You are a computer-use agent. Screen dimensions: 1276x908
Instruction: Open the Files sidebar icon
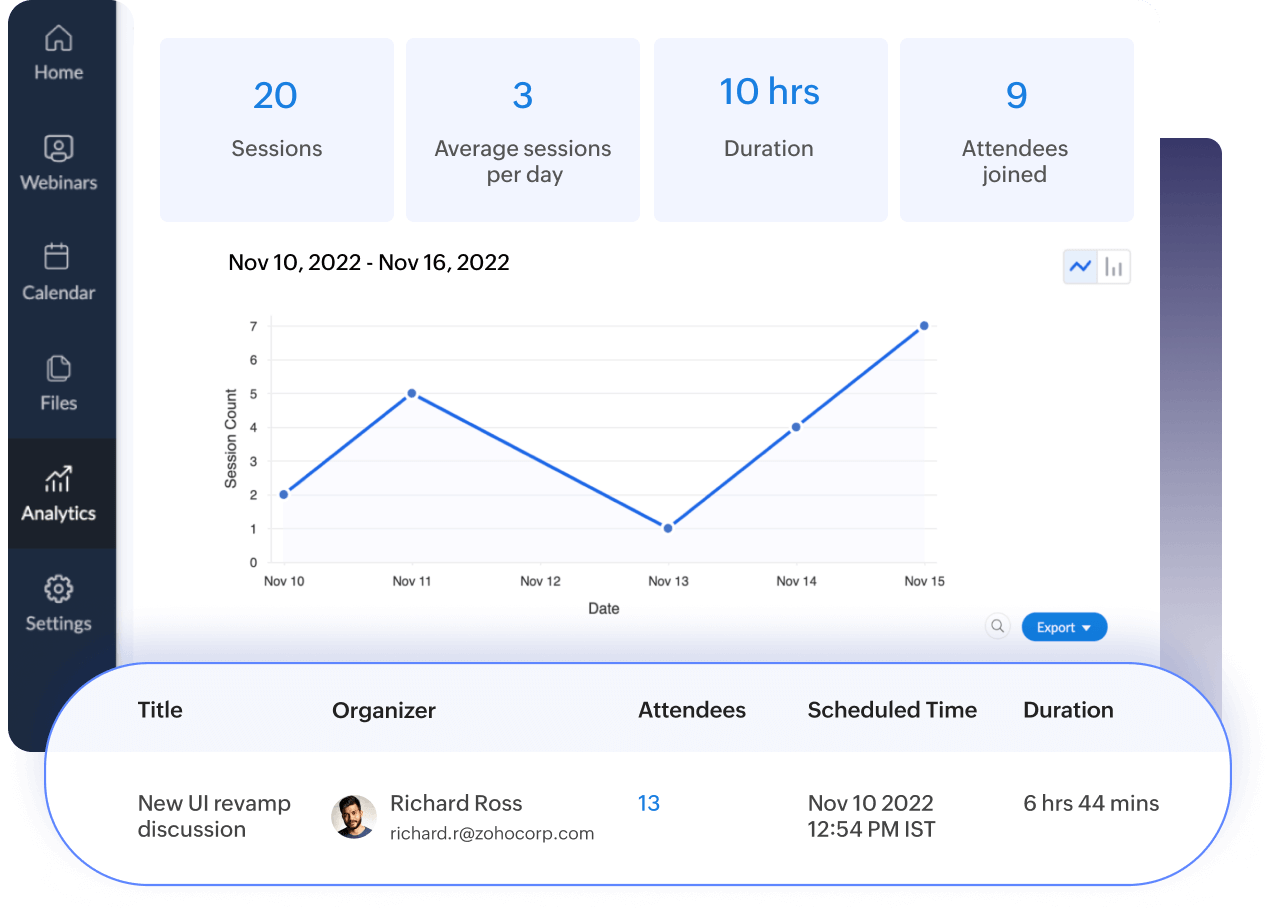[x=59, y=368]
